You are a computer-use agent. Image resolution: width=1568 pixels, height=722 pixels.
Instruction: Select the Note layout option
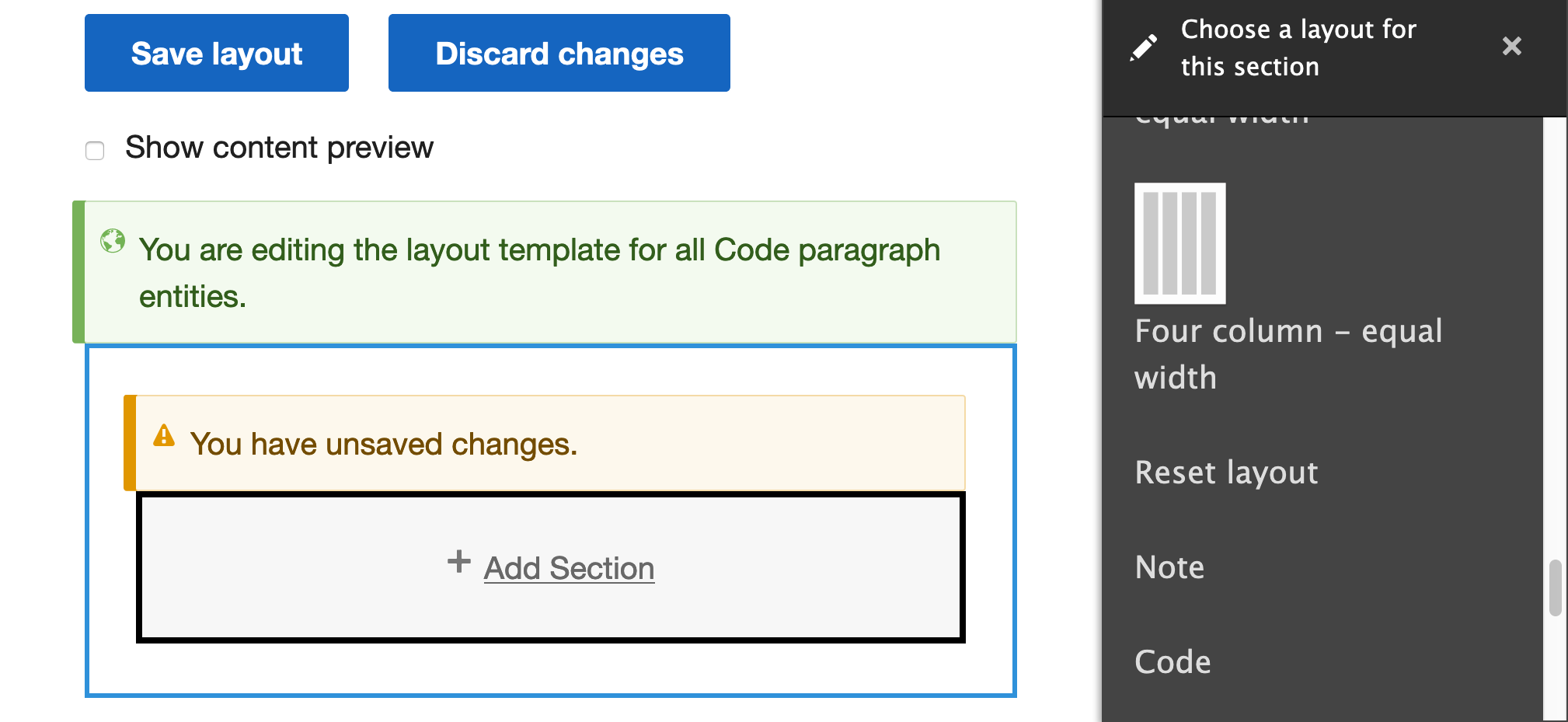[x=1169, y=567]
